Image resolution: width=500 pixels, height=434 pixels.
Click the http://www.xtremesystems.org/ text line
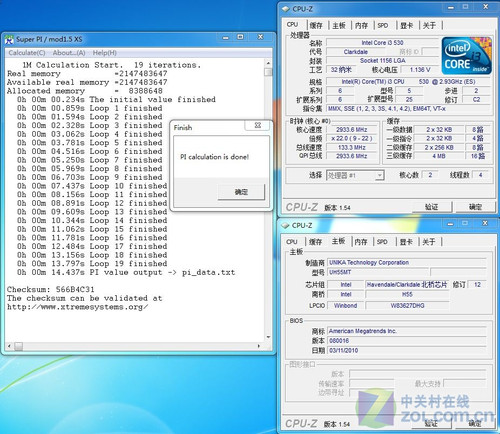(78, 307)
